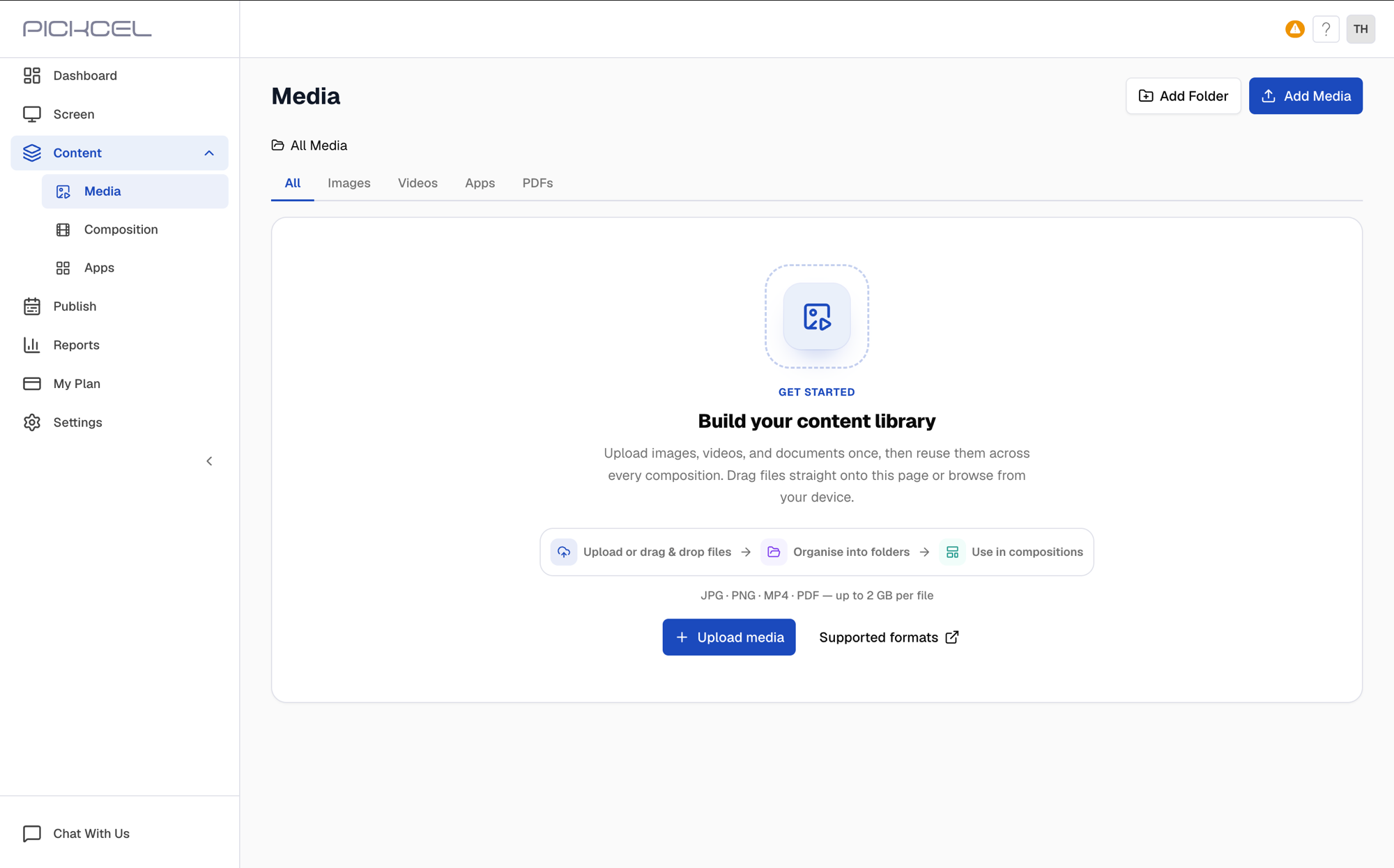Click the Add Folder button

(x=1183, y=95)
